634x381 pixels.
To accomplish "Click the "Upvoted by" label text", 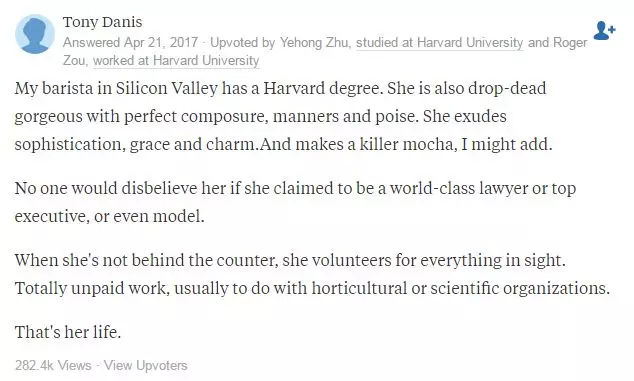I will [x=243, y=42].
